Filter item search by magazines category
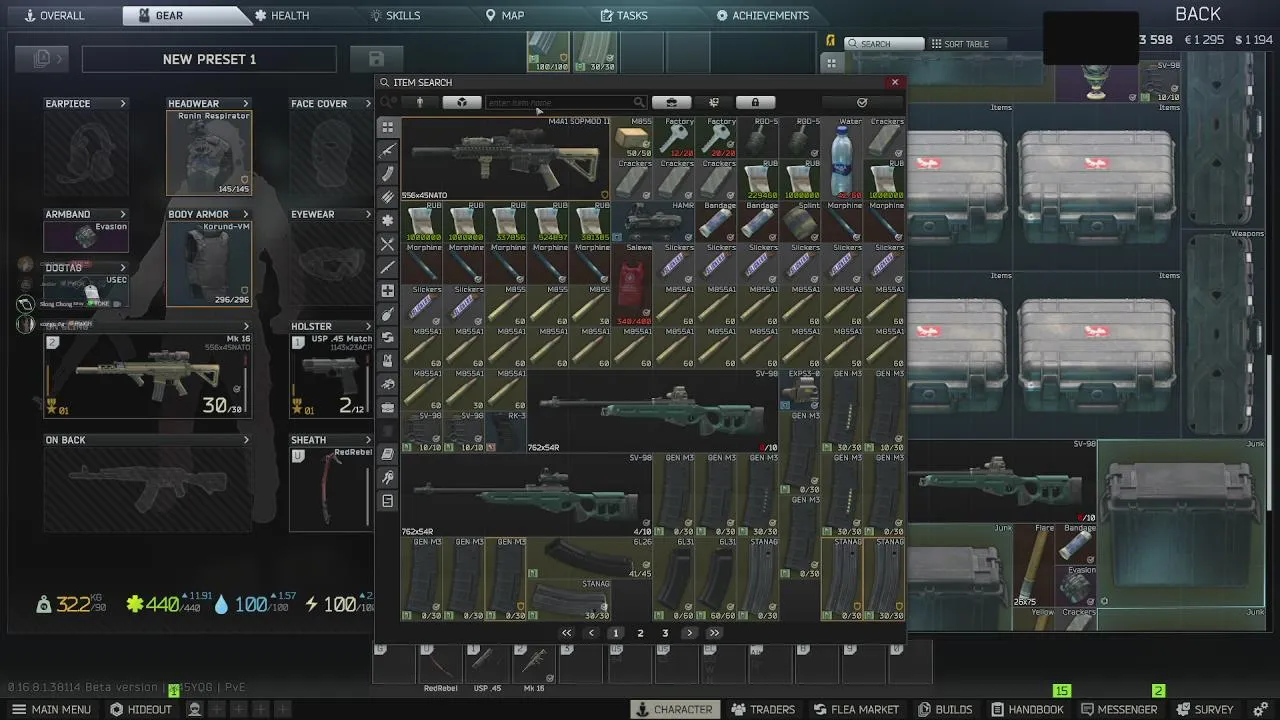The image size is (1280, 720). coord(387,174)
